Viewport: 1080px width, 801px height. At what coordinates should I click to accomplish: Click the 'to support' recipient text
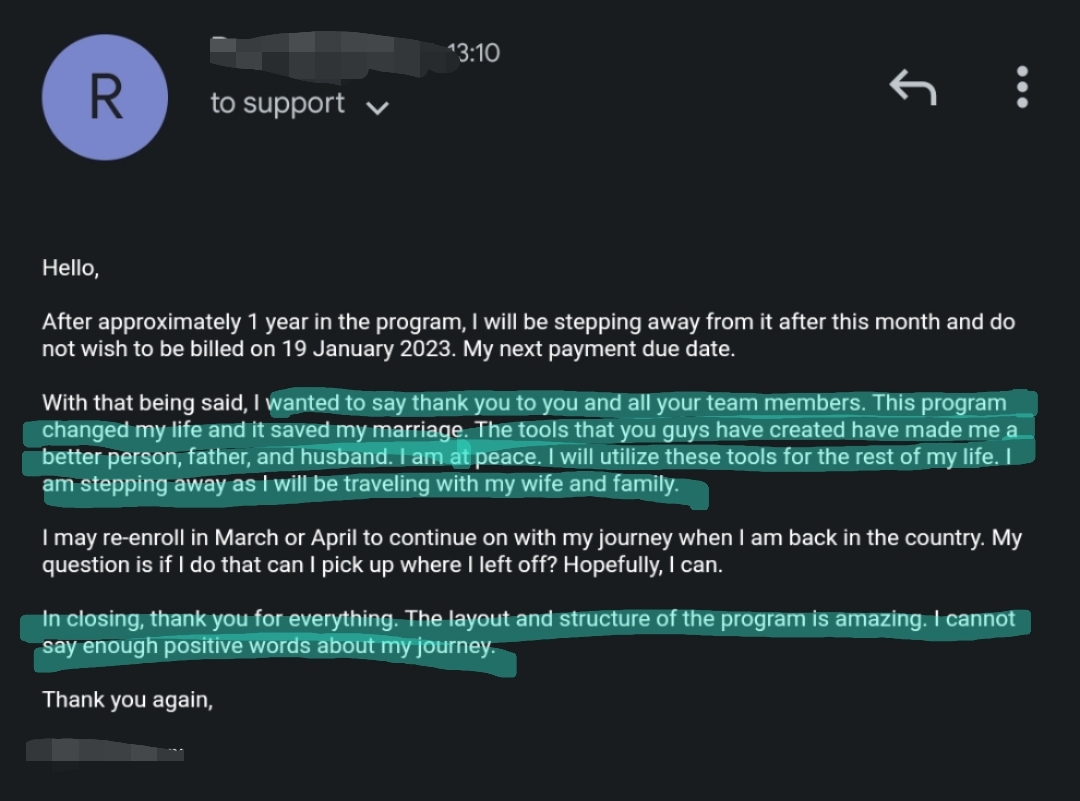pyautogui.click(x=278, y=104)
